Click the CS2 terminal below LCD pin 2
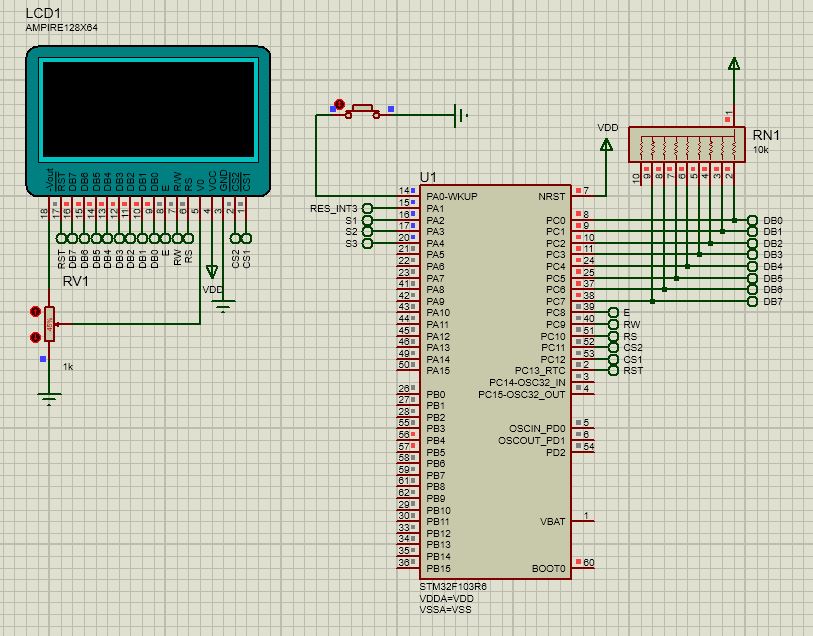The image size is (813, 636). (235, 238)
